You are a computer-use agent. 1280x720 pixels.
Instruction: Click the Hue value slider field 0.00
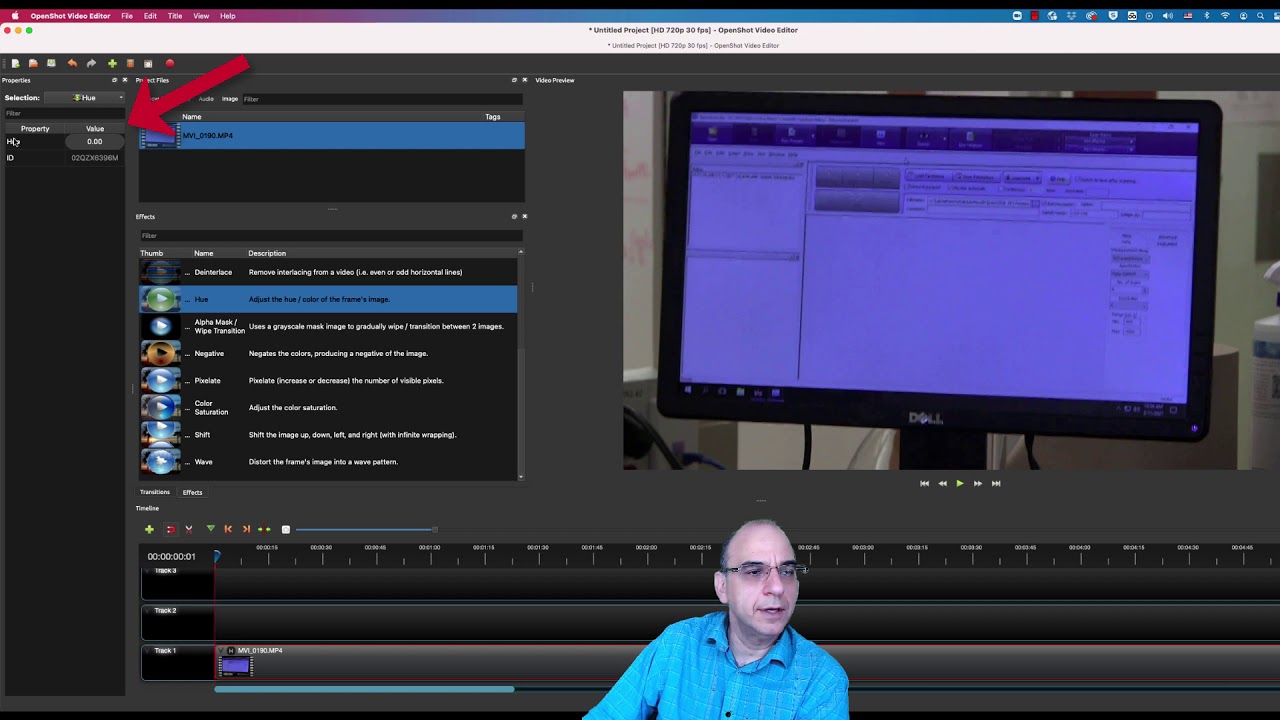pos(94,142)
